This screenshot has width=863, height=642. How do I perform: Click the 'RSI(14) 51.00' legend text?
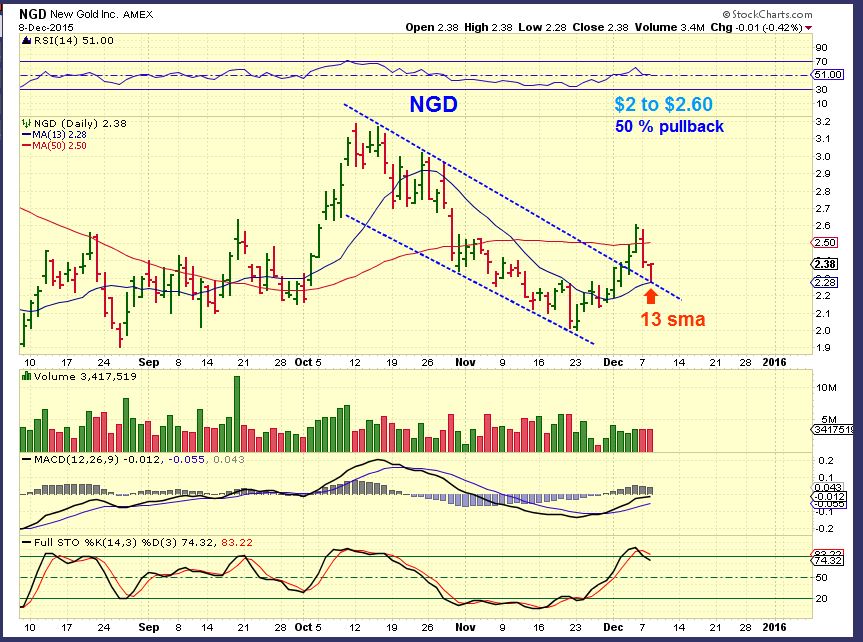tap(74, 40)
